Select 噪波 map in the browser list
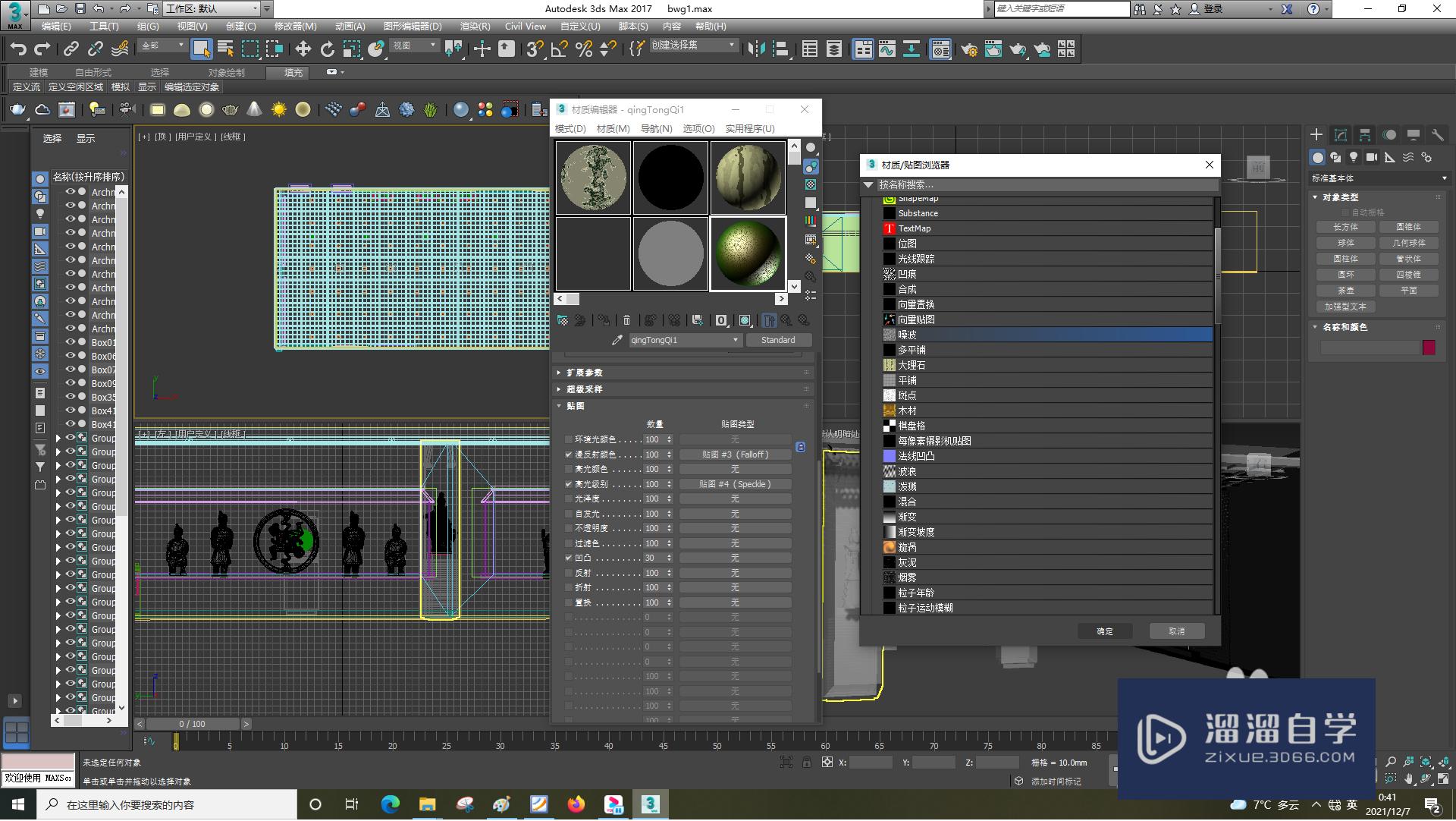This screenshot has width=1456, height=821. coord(907,335)
